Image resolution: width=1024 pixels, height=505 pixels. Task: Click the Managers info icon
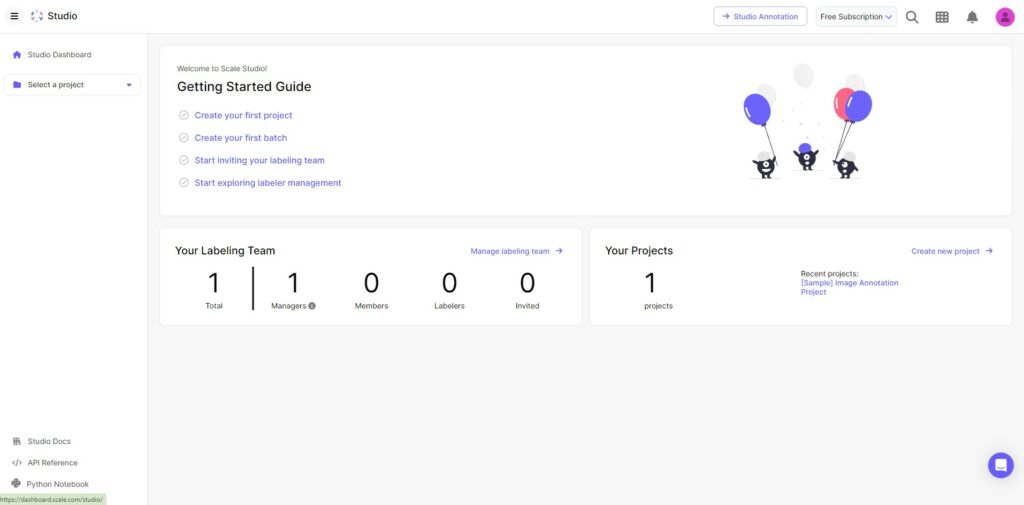[x=312, y=306]
